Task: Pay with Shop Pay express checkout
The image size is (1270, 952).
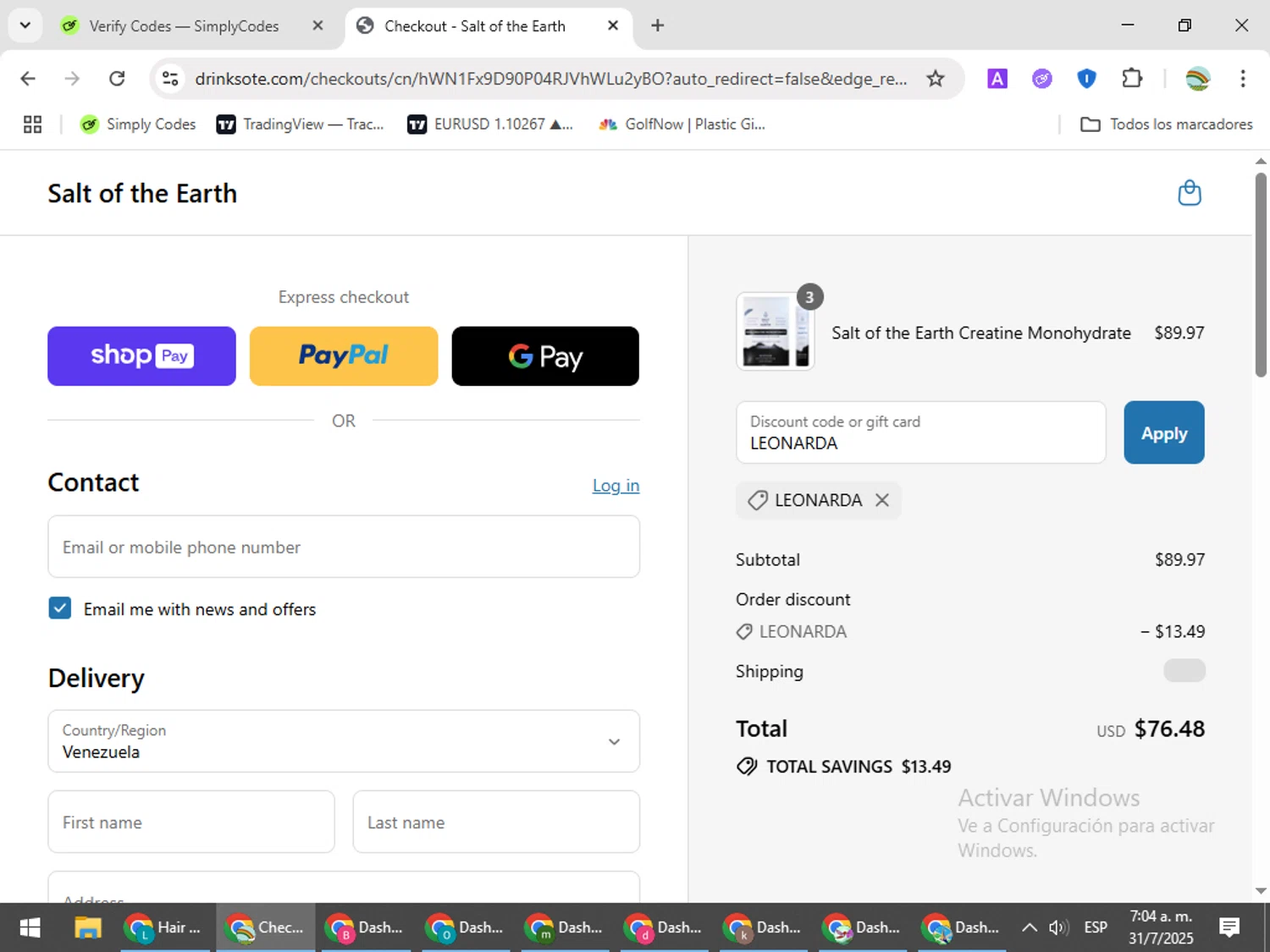Action: pyautogui.click(x=141, y=356)
